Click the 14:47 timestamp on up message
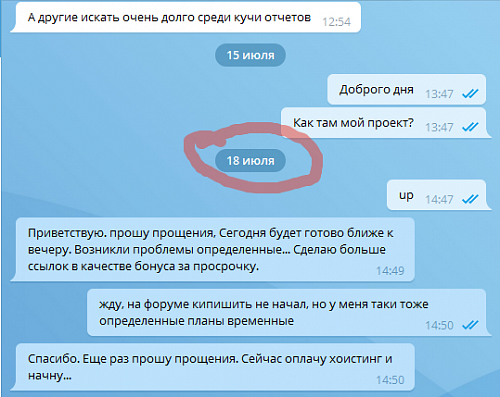Viewport: 500px width, 397px height. pyautogui.click(x=439, y=199)
